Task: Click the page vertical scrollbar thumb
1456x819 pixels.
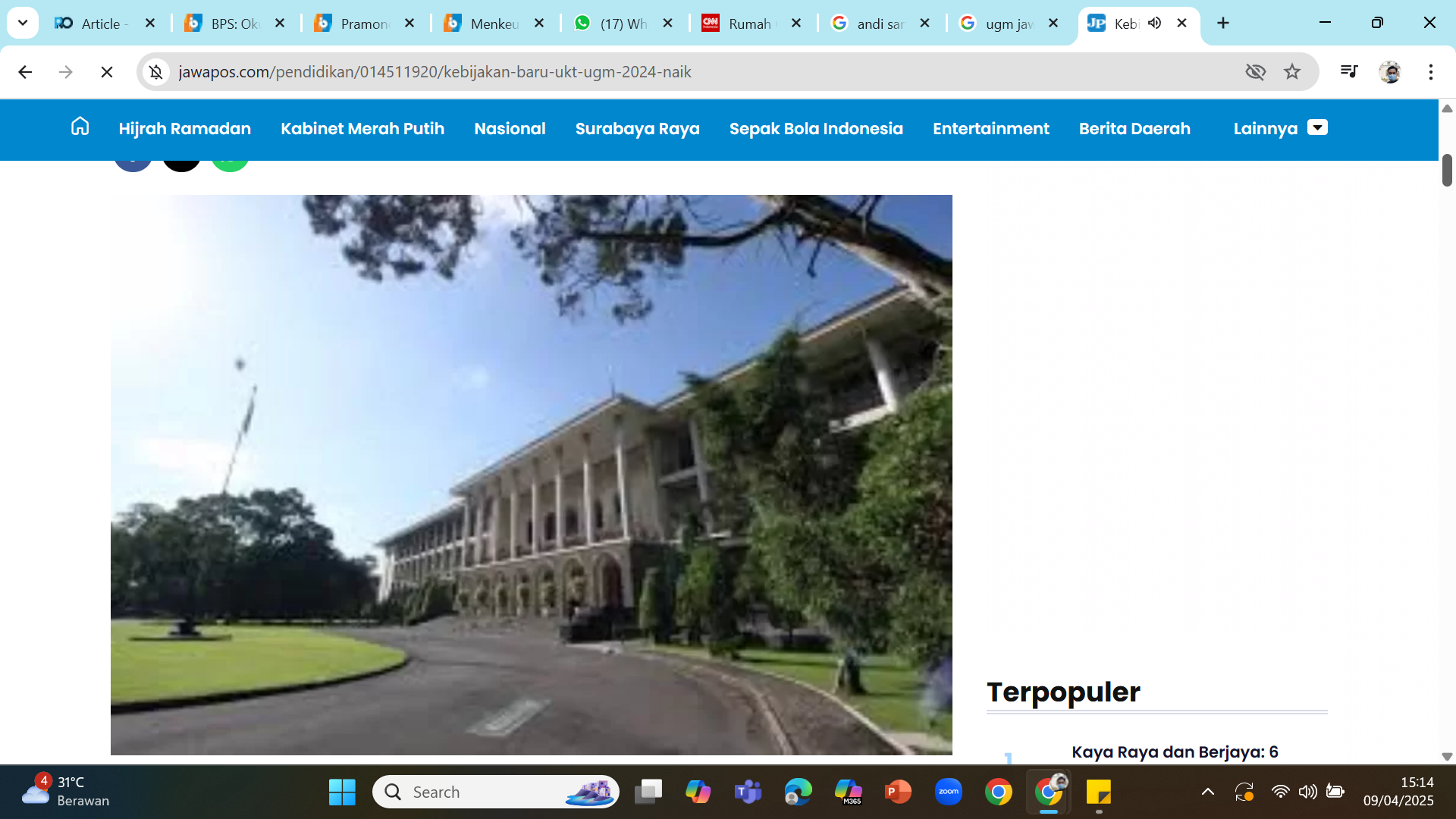Action: (x=1447, y=170)
